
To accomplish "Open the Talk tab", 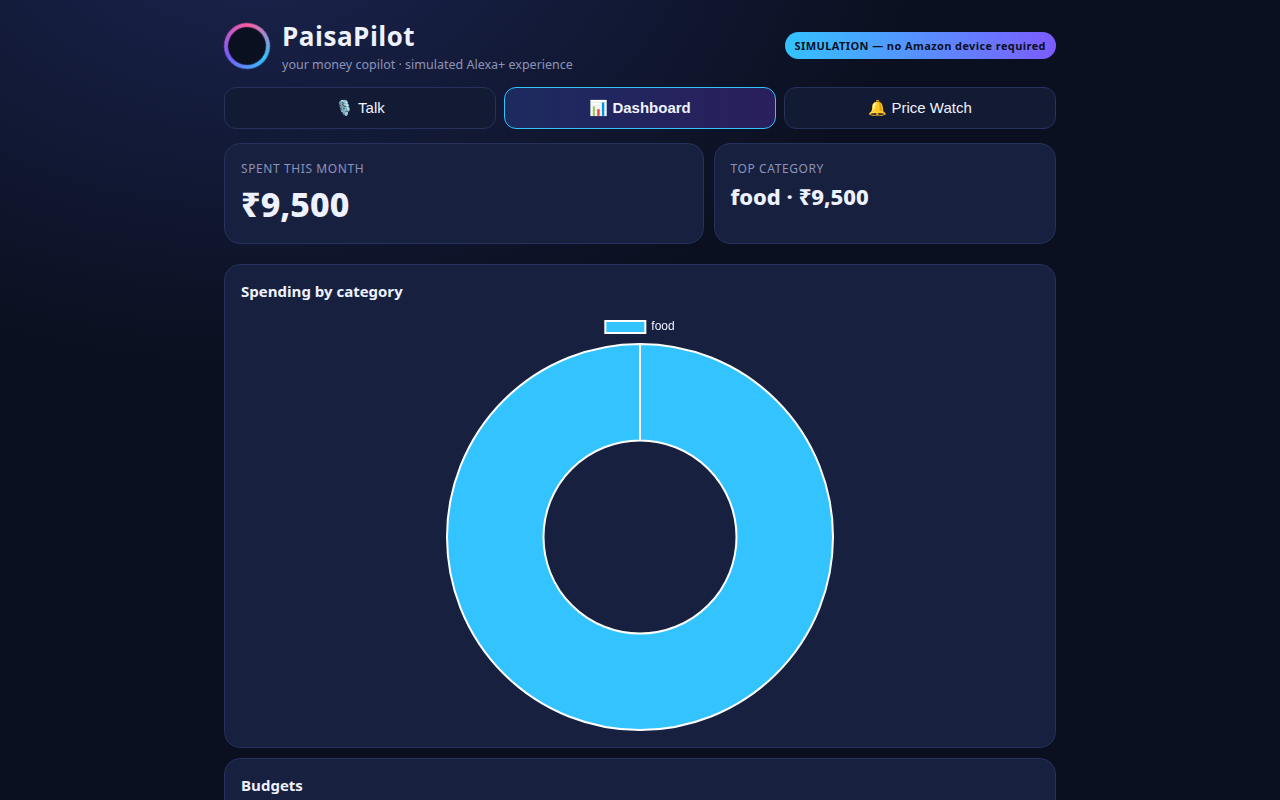I will [x=360, y=108].
